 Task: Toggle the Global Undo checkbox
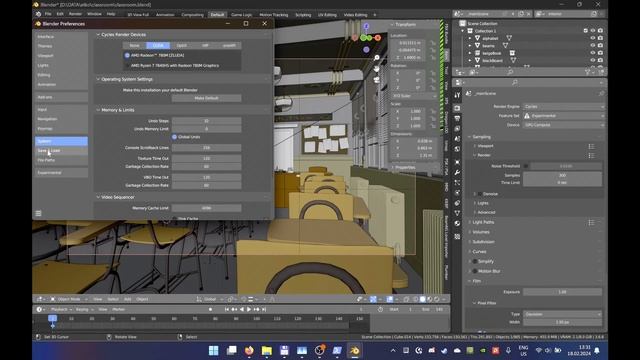[x=174, y=137]
